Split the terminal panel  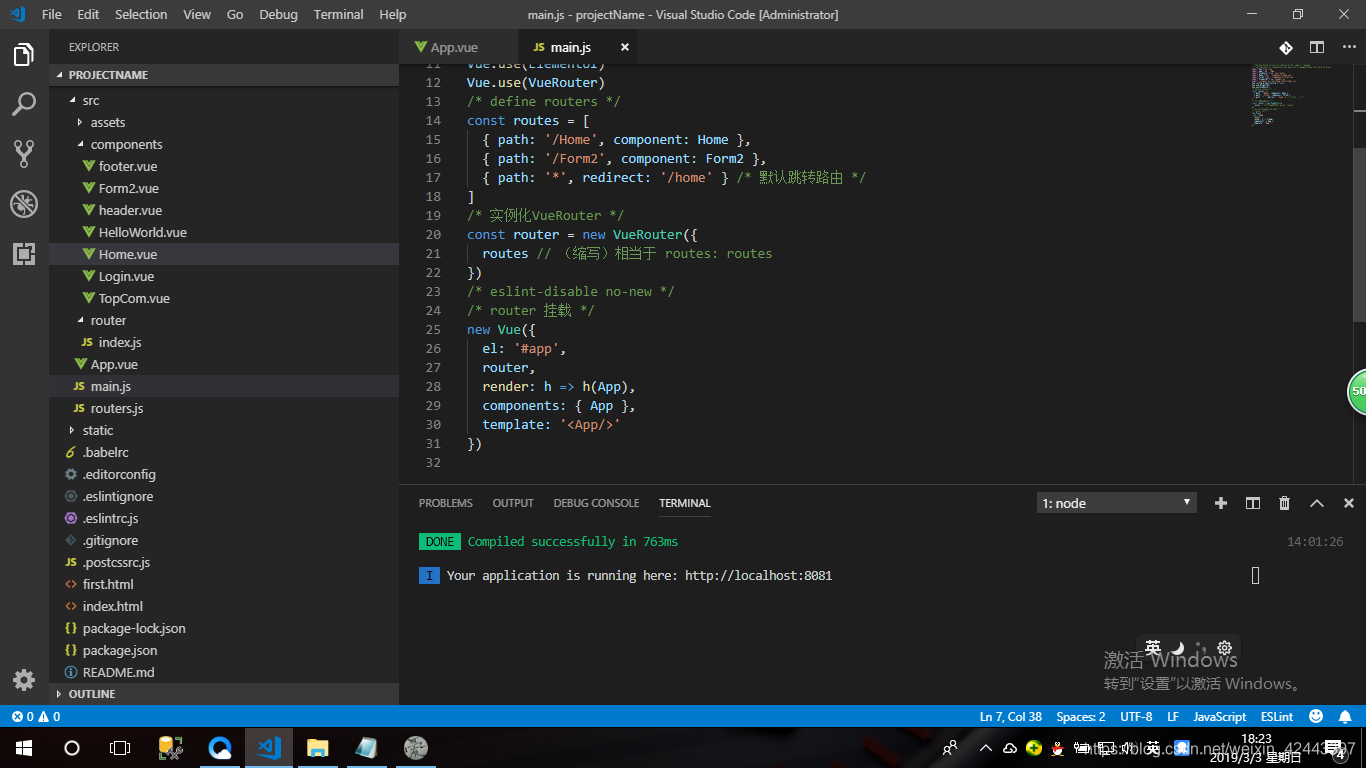click(1252, 503)
